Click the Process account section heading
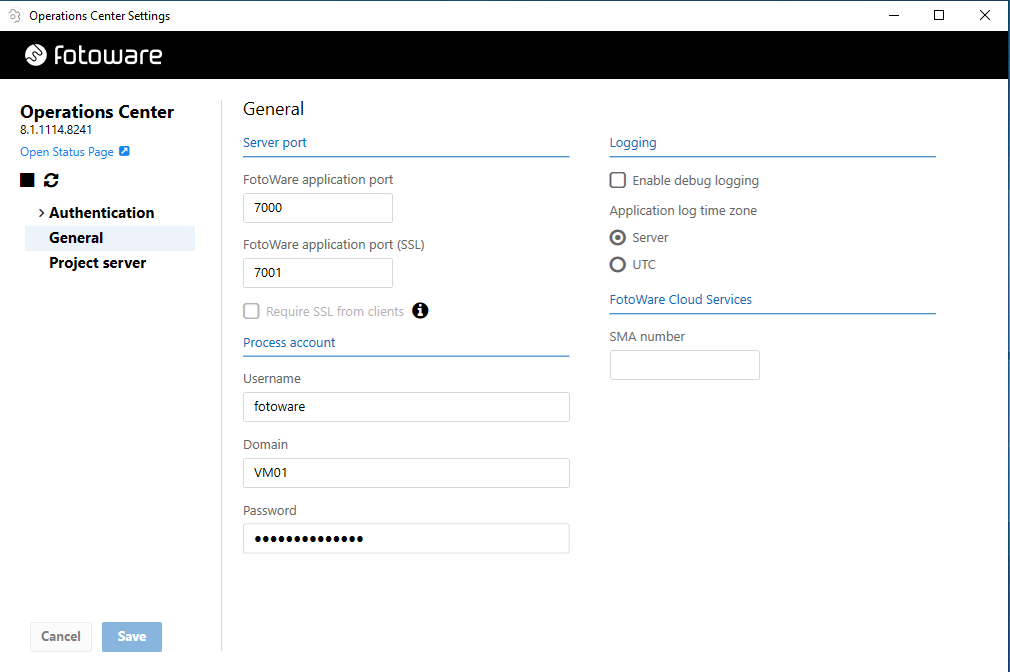Image resolution: width=1010 pixels, height=672 pixels. tap(289, 342)
